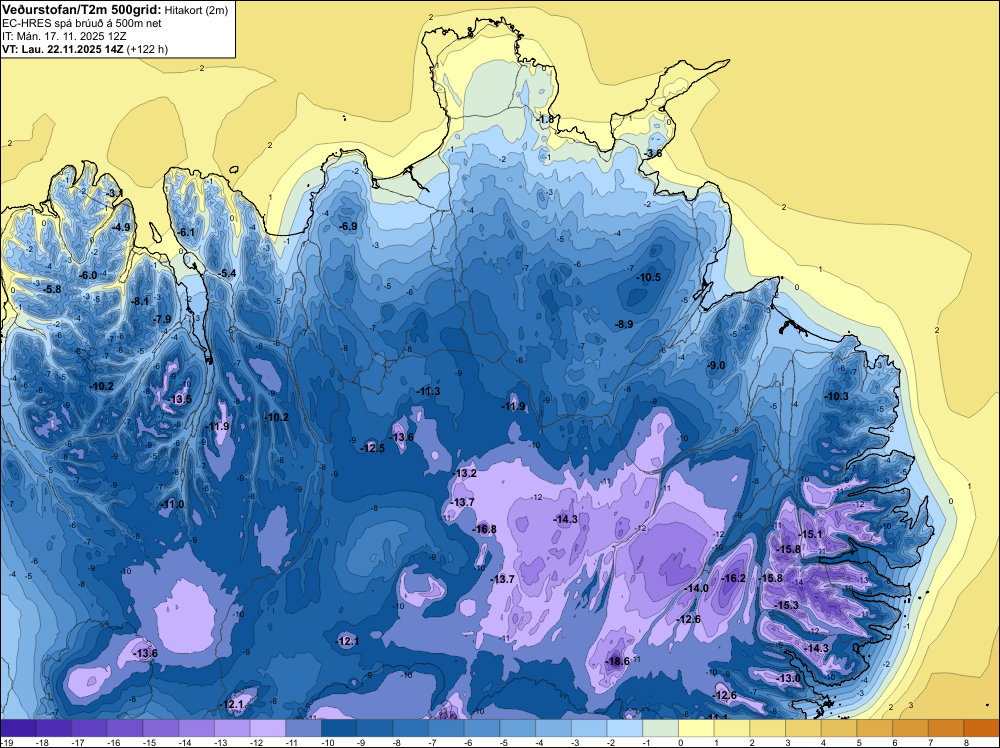
Task: Click the -9.0 temperature value
Action: (716, 365)
